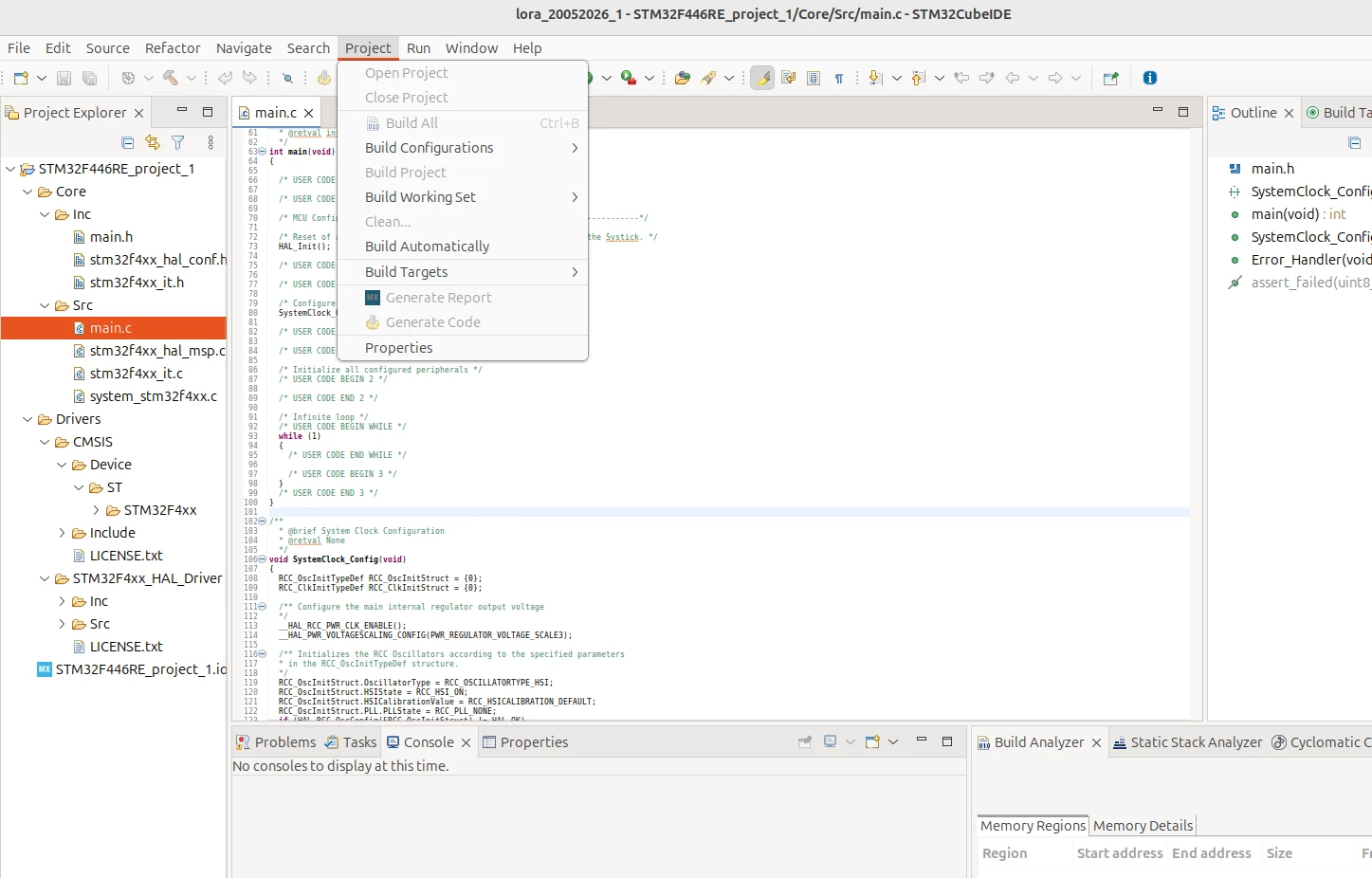
Task: Open the Next Annotation dropdown arrow
Action: pos(896,78)
